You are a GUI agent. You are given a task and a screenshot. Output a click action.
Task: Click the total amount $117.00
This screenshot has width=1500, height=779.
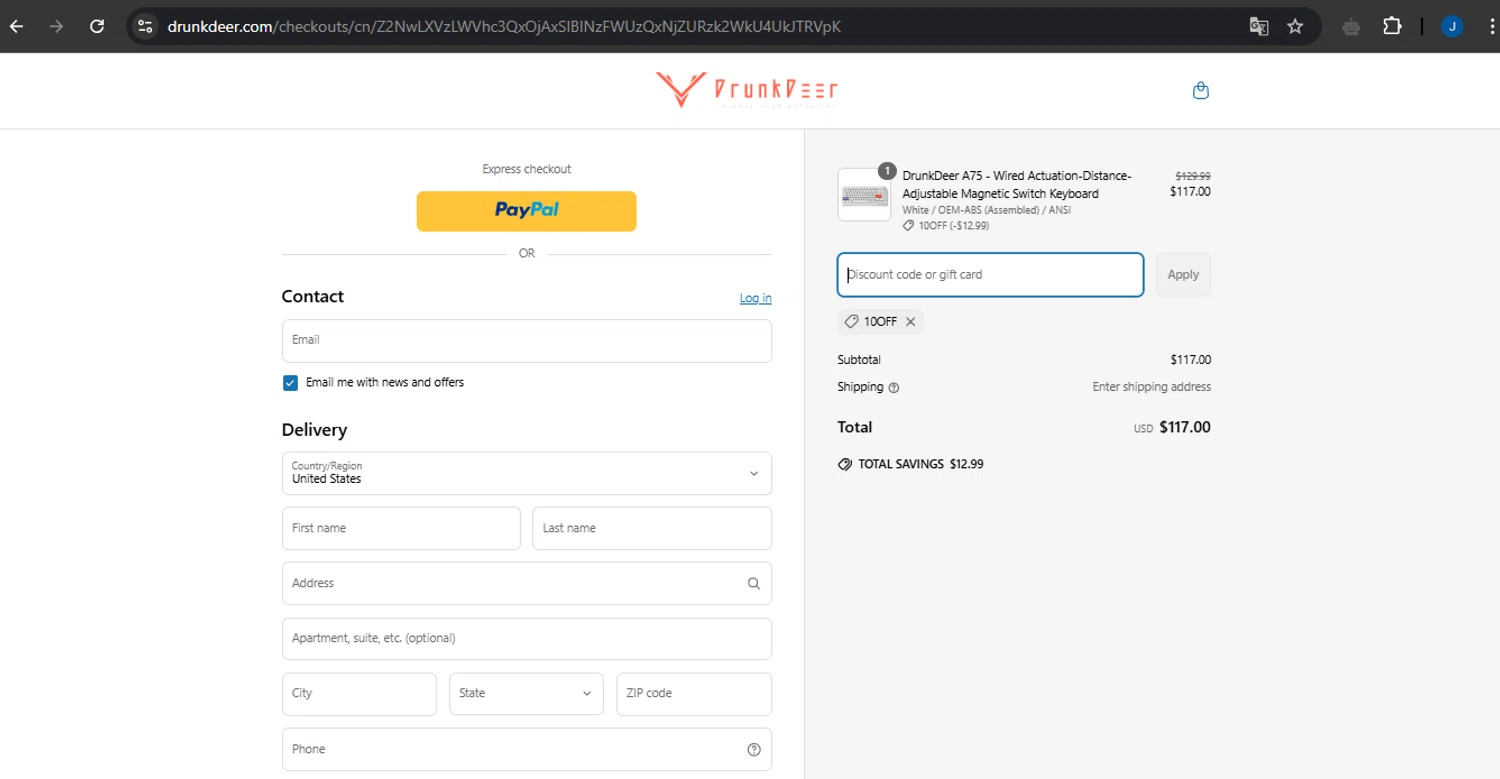tap(1184, 428)
